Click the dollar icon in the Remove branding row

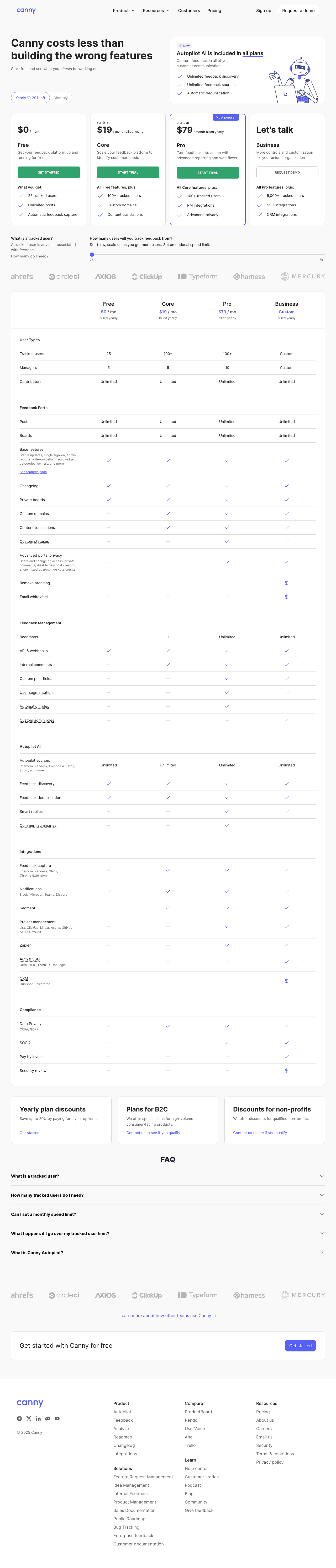(x=287, y=583)
